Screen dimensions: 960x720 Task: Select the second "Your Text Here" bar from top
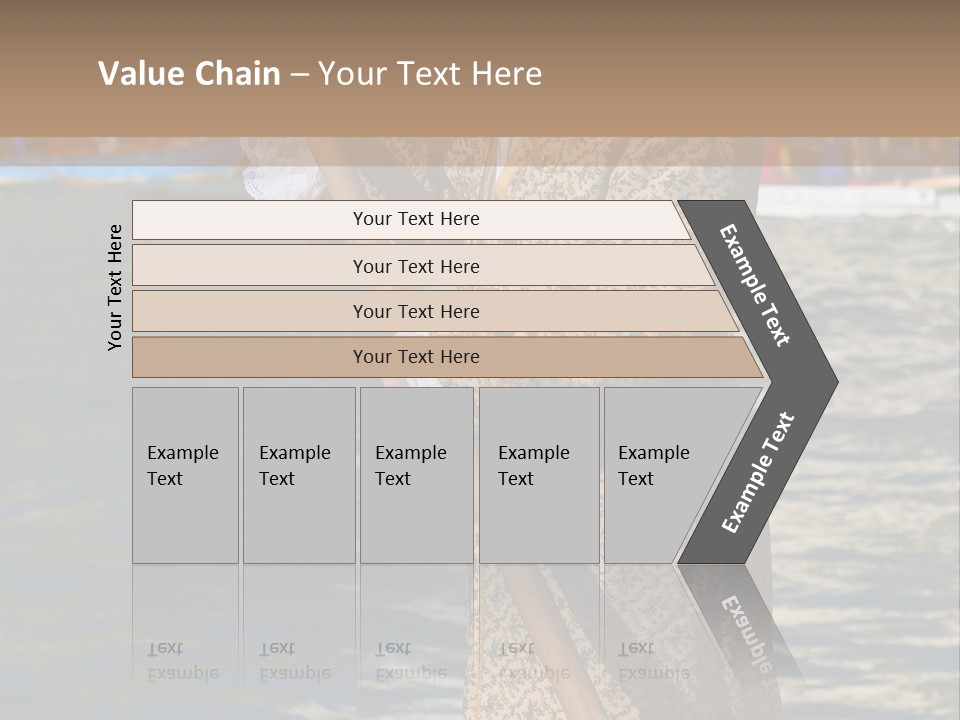[415, 266]
